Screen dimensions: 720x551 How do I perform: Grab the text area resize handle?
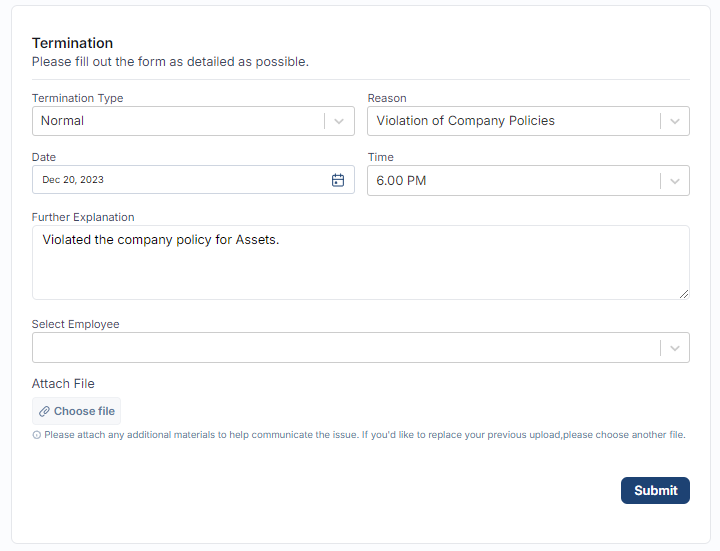click(684, 293)
